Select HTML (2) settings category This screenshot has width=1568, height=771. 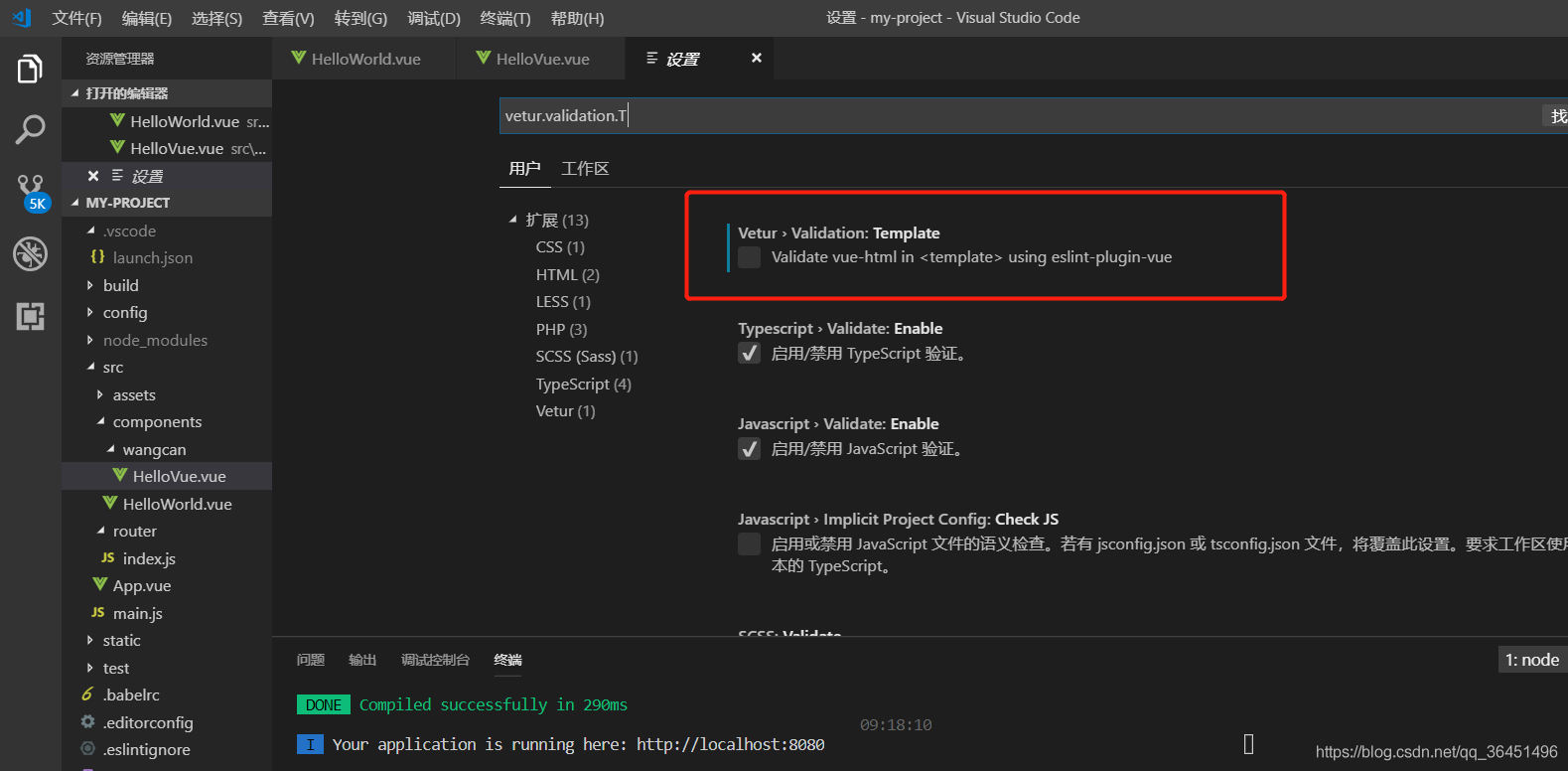(x=568, y=274)
